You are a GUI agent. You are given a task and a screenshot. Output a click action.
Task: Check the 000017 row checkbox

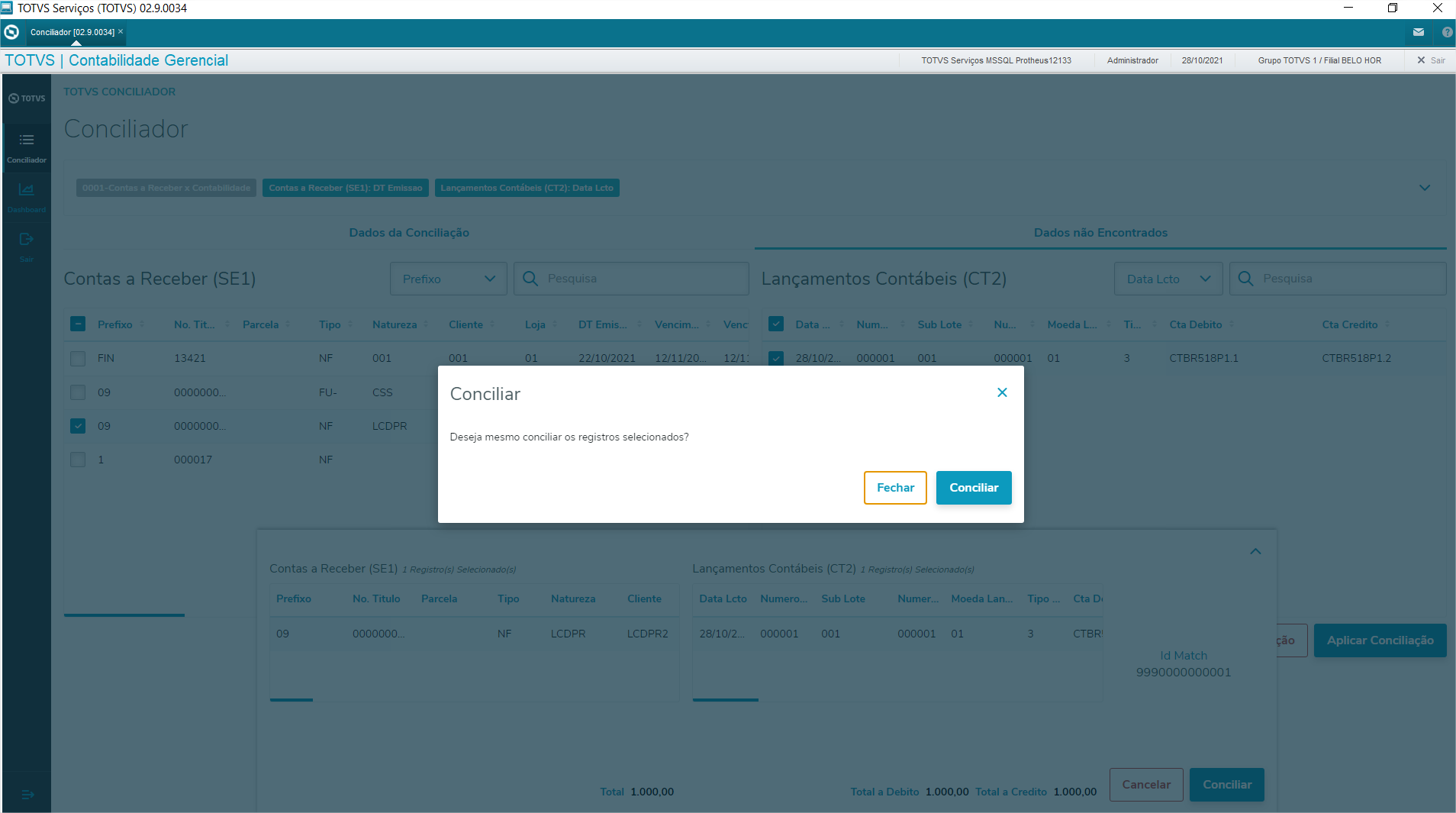point(78,460)
